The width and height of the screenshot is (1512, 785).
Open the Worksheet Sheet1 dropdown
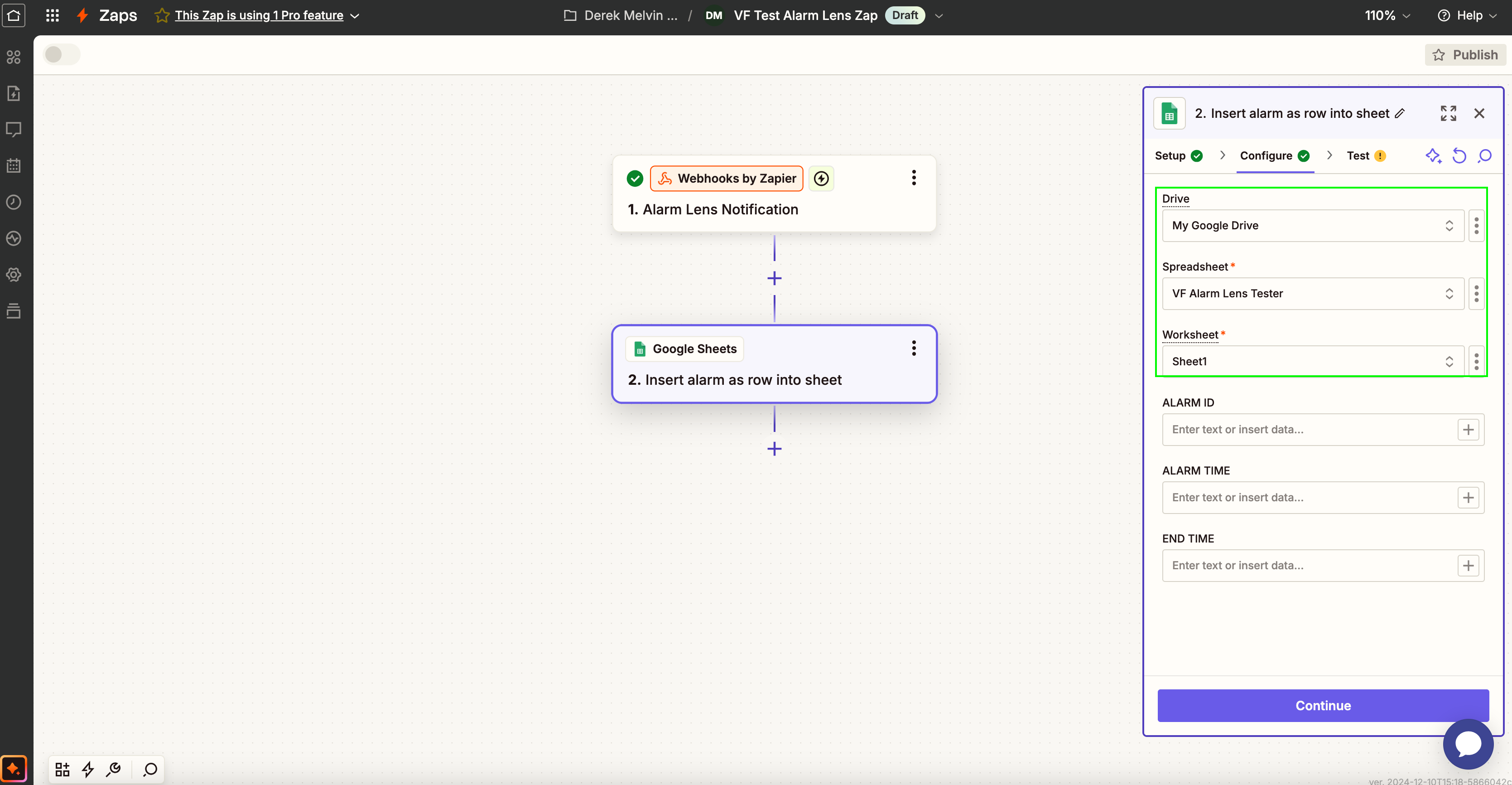[x=1312, y=362]
